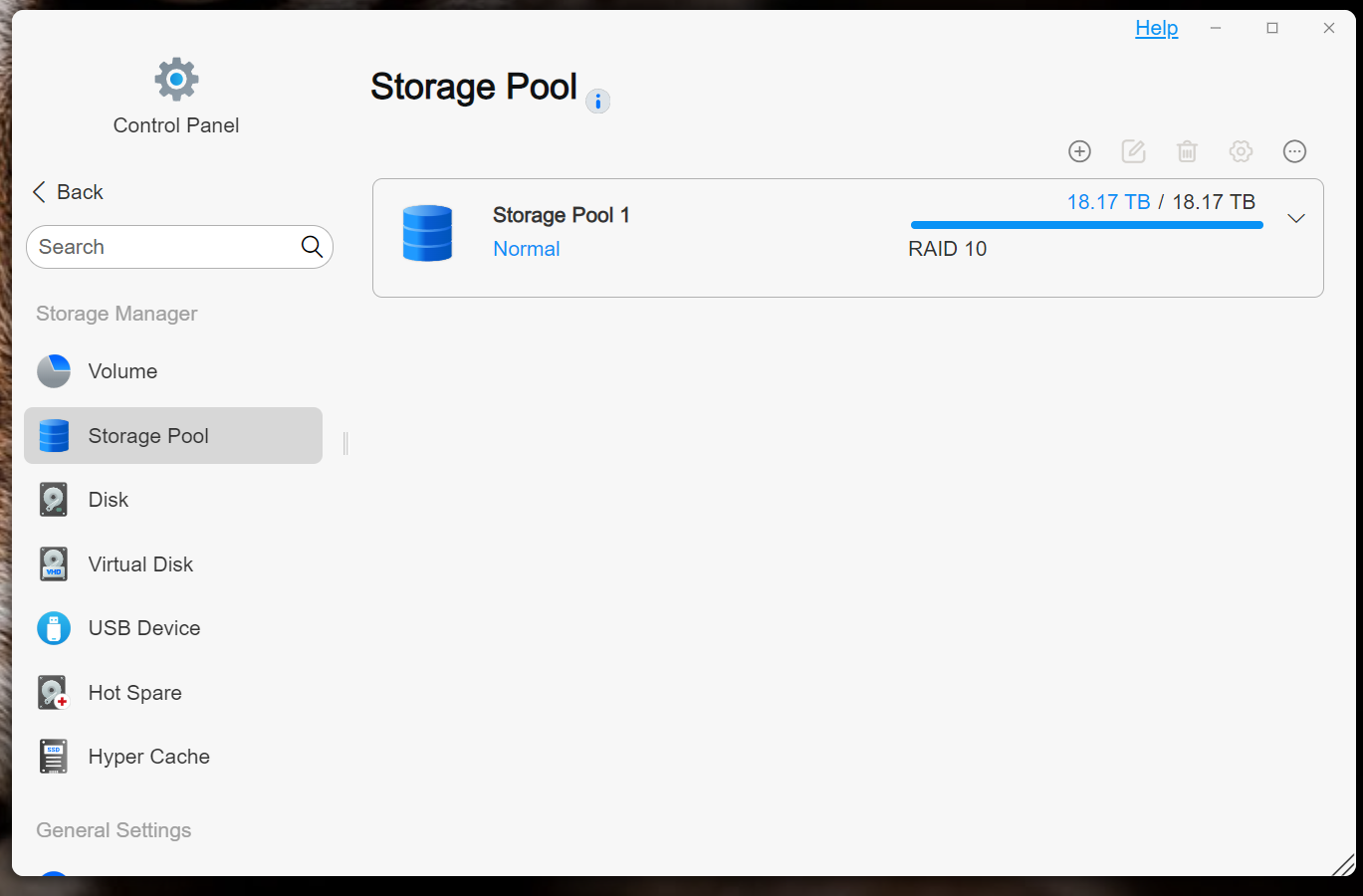The height and width of the screenshot is (896, 1363).
Task: Click the info icon beside Storage Pool title
Action: pyautogui.click(x=597, y=101)
